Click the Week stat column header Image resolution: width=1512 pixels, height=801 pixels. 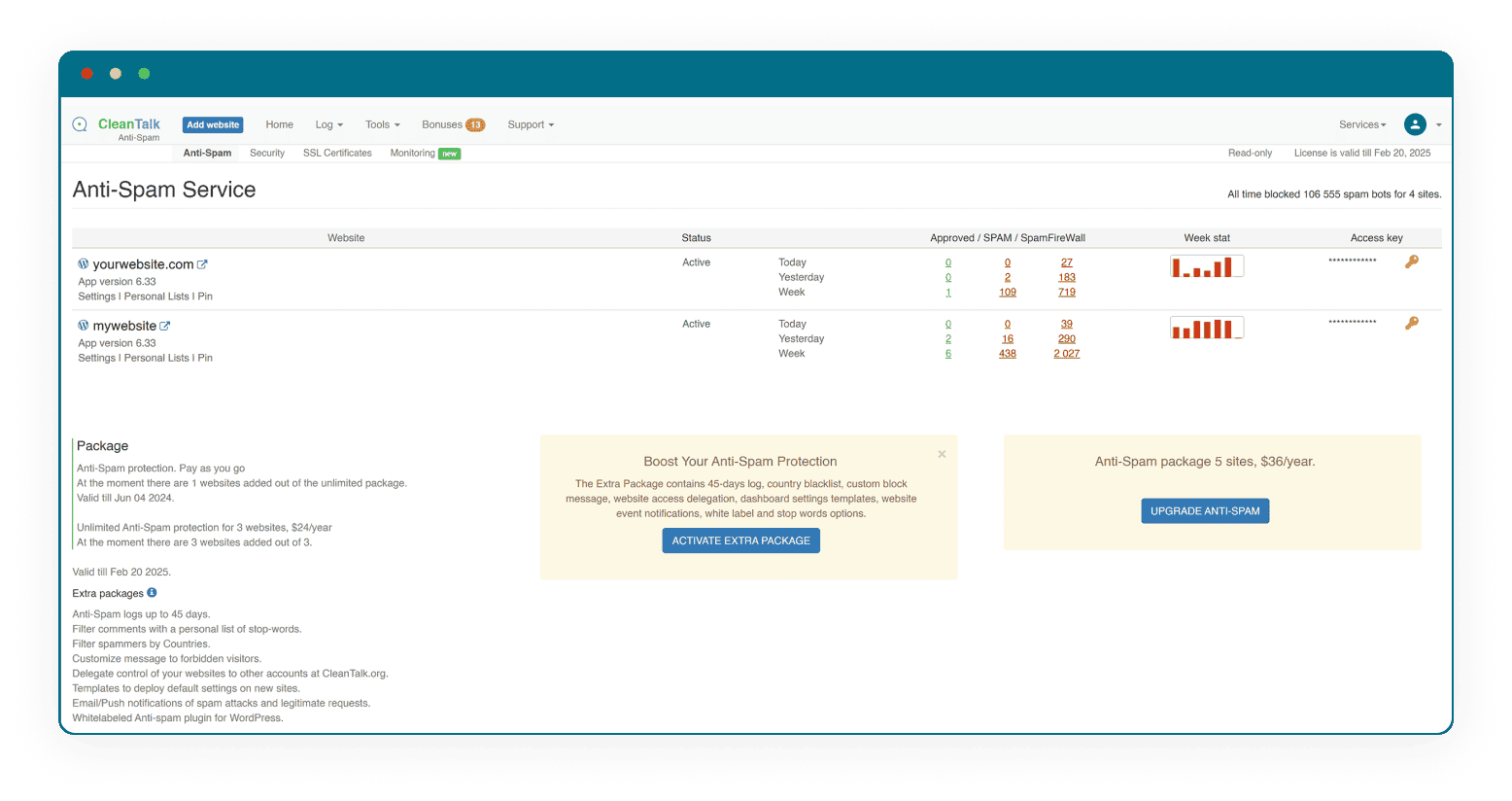(x=1207, y=237)
